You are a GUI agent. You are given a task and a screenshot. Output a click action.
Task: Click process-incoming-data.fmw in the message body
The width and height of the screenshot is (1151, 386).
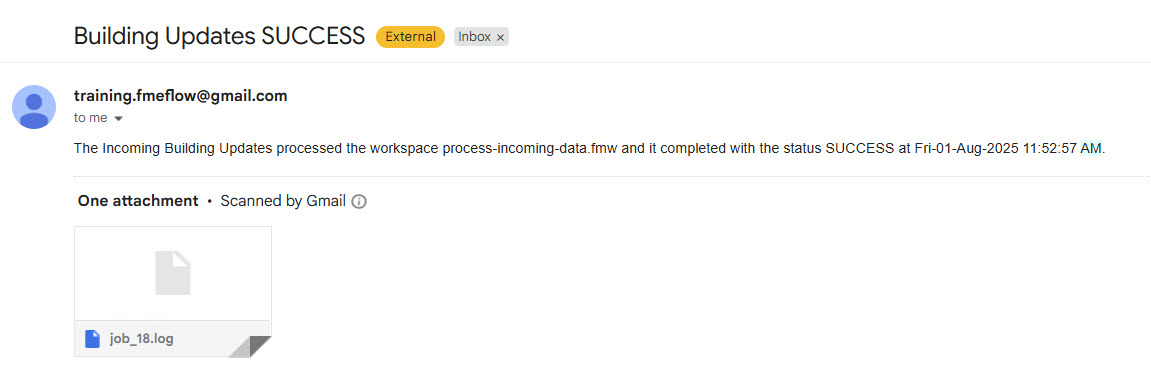[523, 148]
